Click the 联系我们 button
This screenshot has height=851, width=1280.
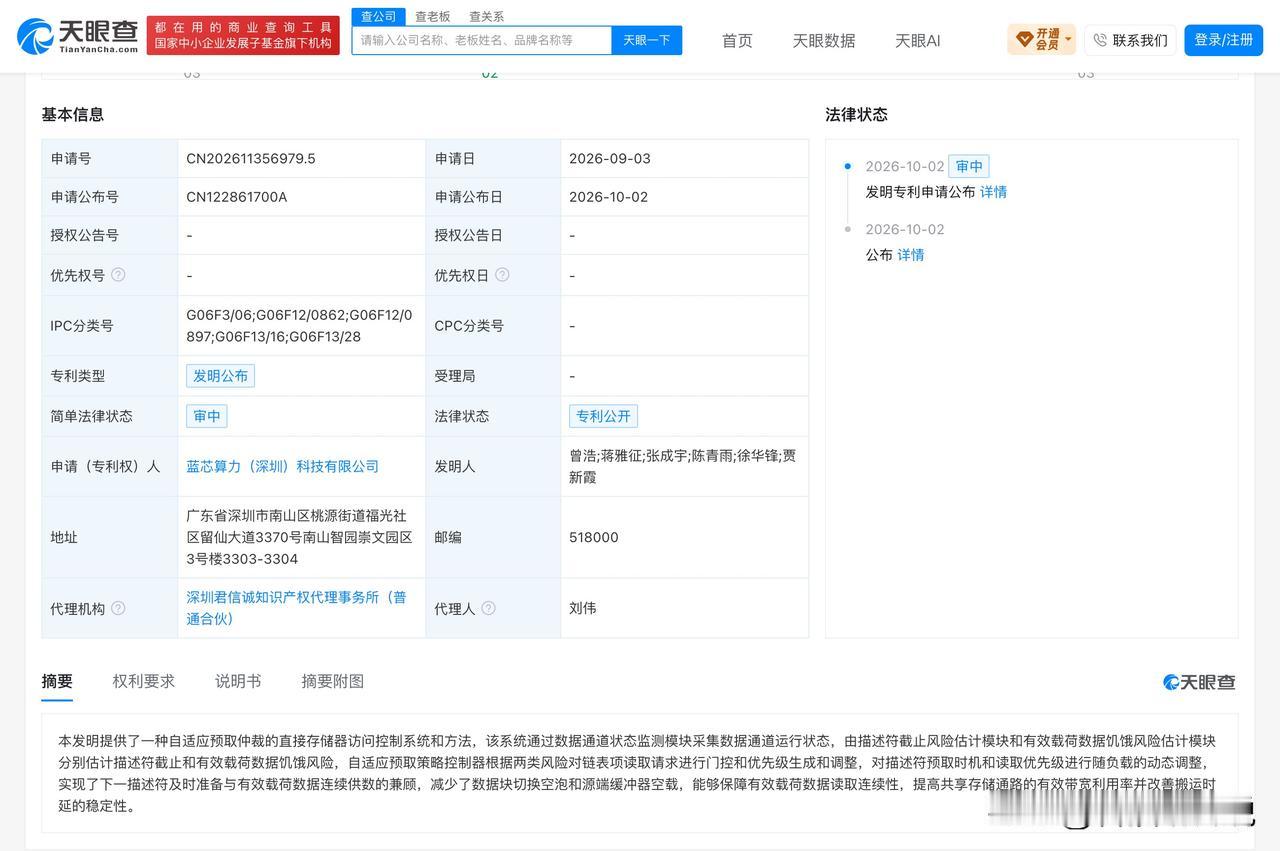(1130, 40)
